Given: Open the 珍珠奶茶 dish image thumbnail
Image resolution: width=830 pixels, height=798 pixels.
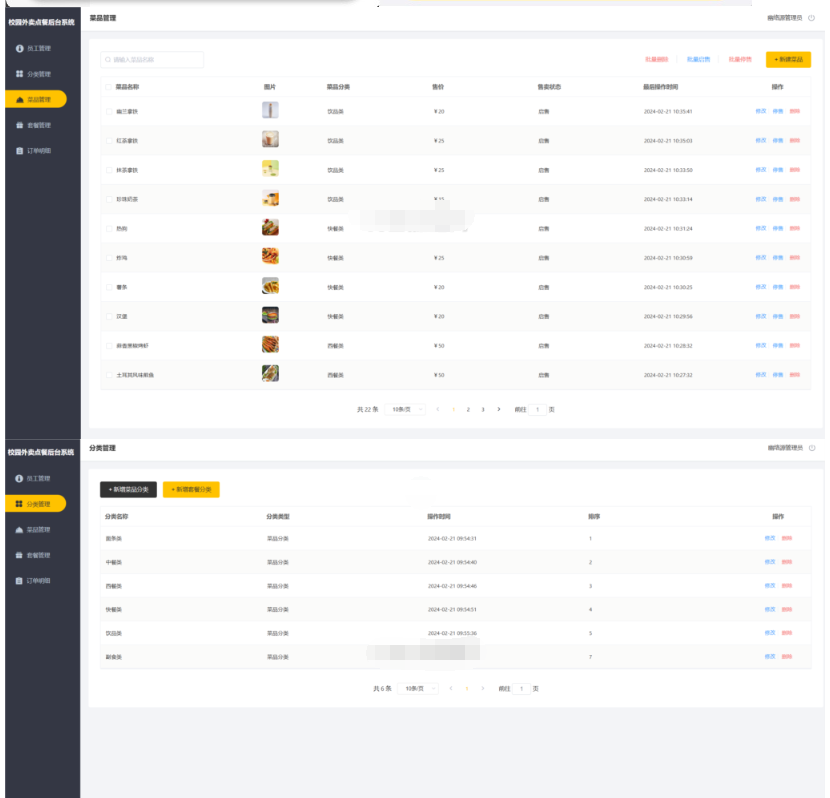Looking at the screenshot, I should click(x=270, y=199).
